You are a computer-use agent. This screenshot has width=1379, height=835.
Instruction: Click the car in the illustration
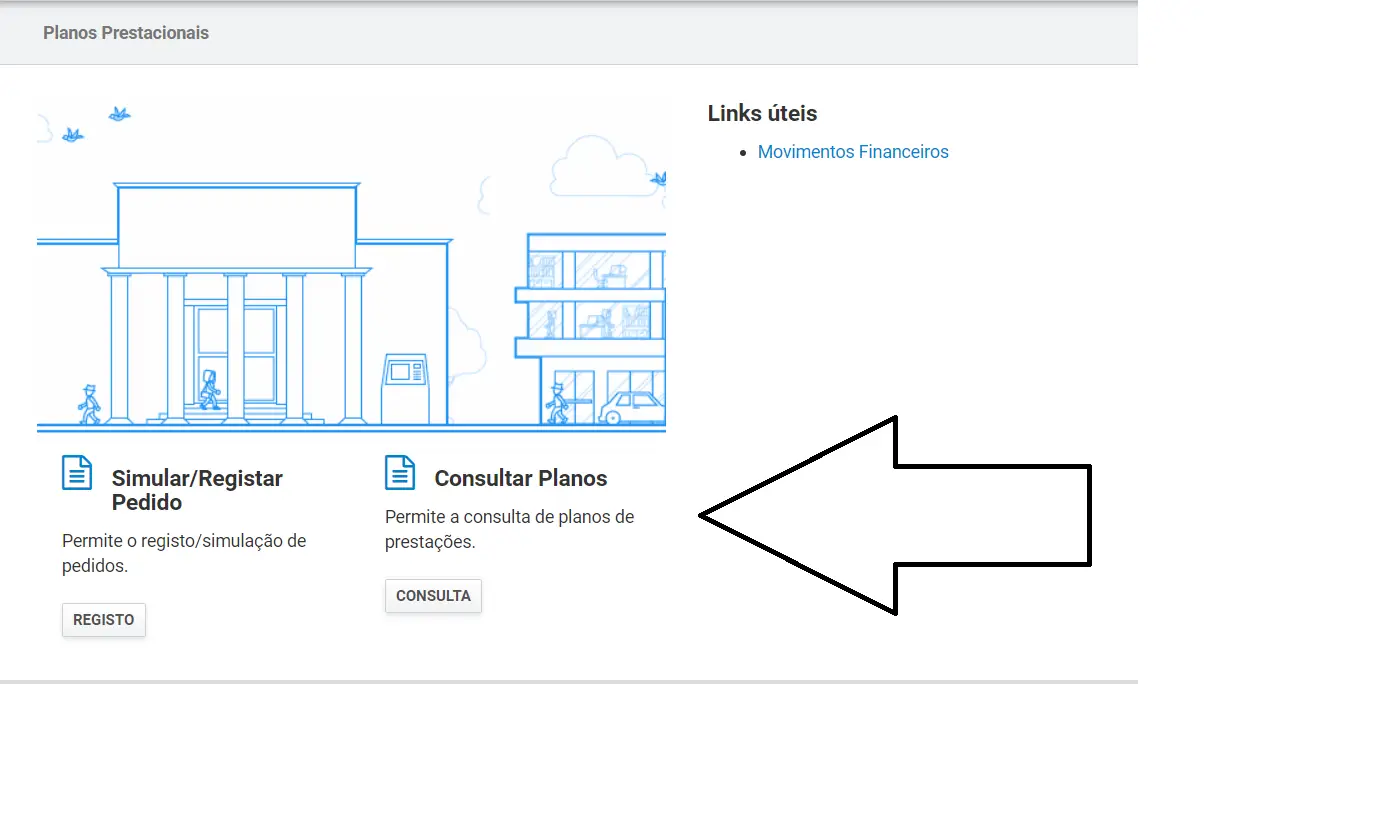pos(632,407)
